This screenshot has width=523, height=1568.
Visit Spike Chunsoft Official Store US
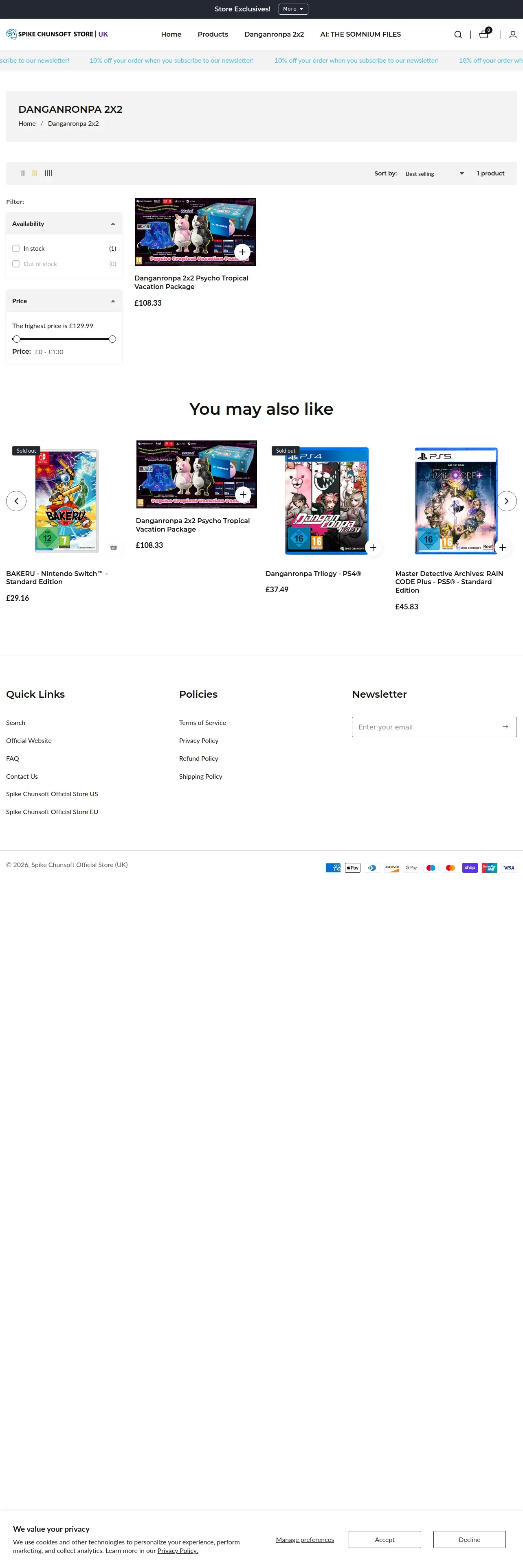click(52, 794)
